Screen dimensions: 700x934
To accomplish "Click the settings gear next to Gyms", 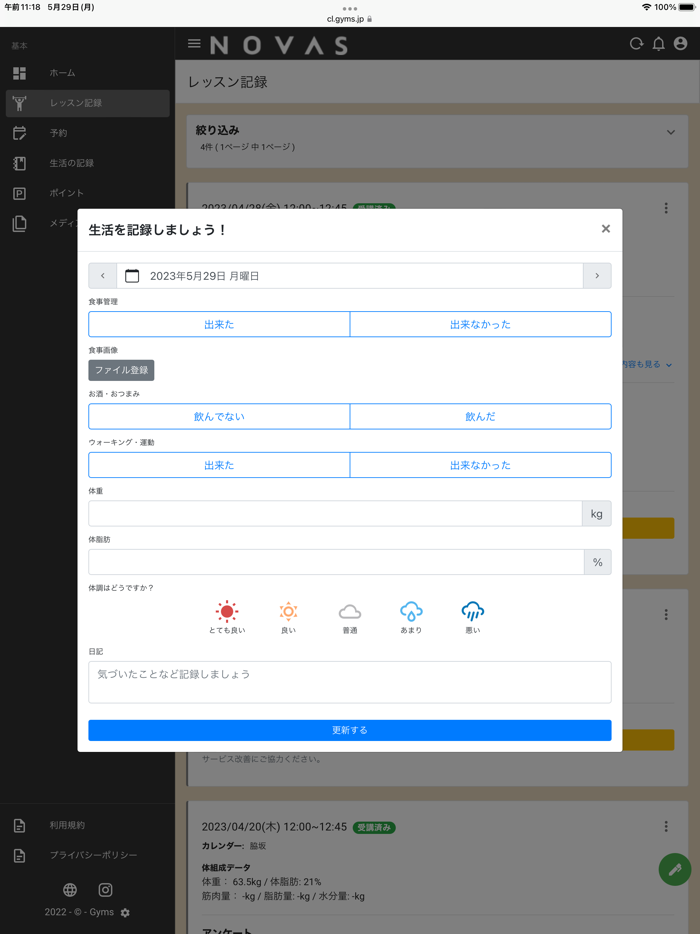I will click(x=125, y=913).
